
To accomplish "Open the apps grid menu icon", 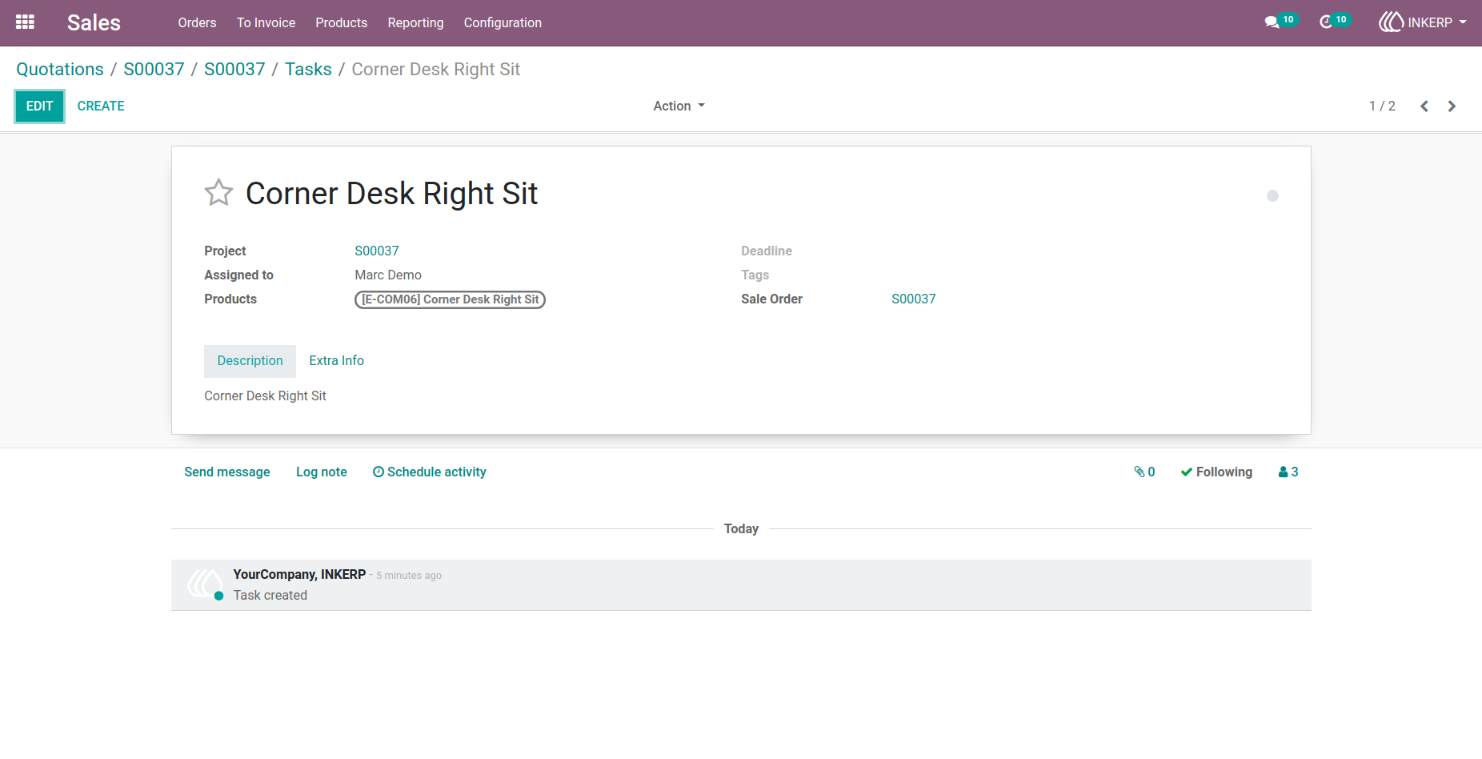I will pyautogui.click(x=25, y=22).
